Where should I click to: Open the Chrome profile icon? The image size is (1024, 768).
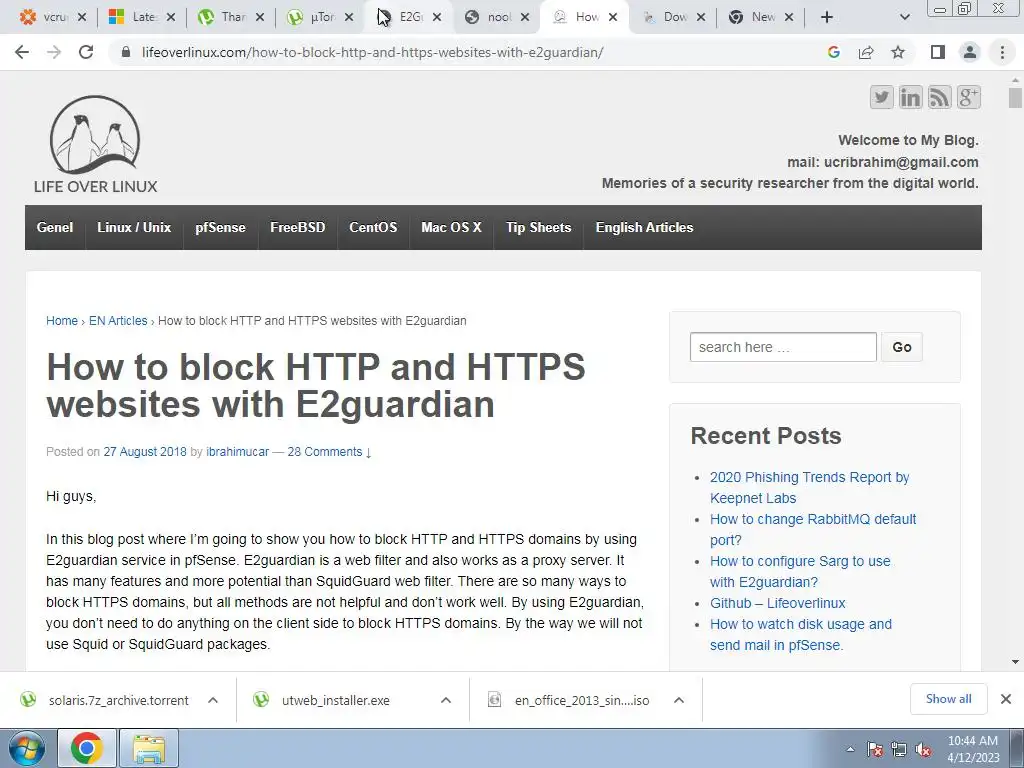point(970,52)
